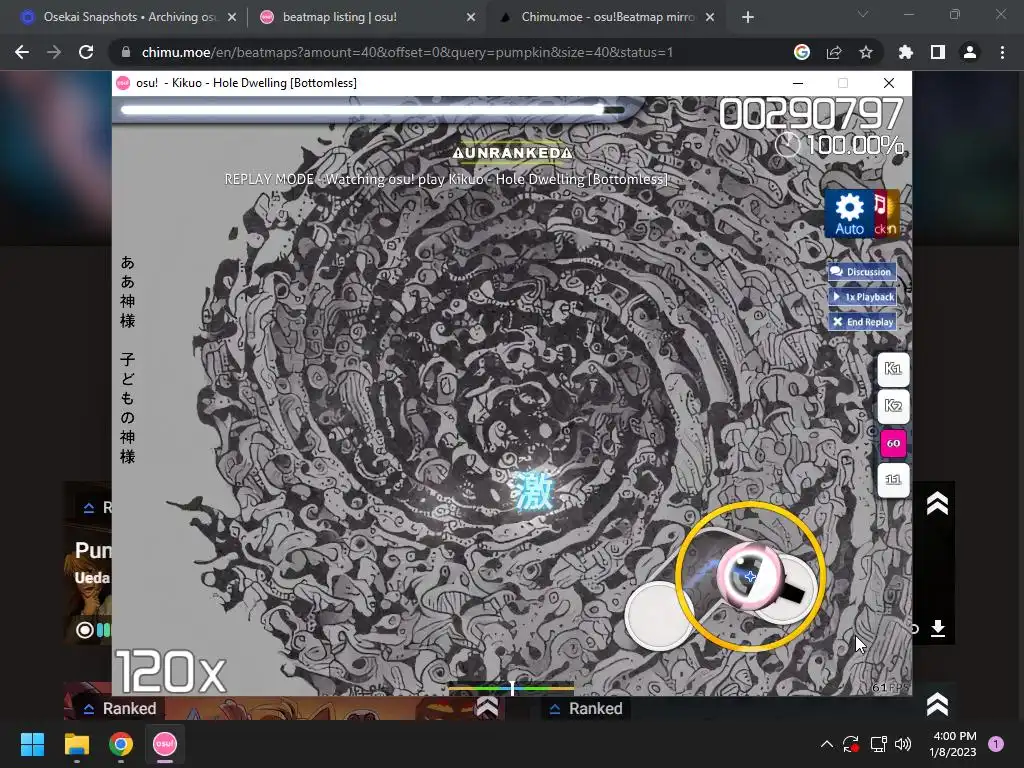Expand upper-right beatmap card double chevron on Chimu page
Image resolution: width=1024 pixels, height=768 pixels.
click(937, 504)
